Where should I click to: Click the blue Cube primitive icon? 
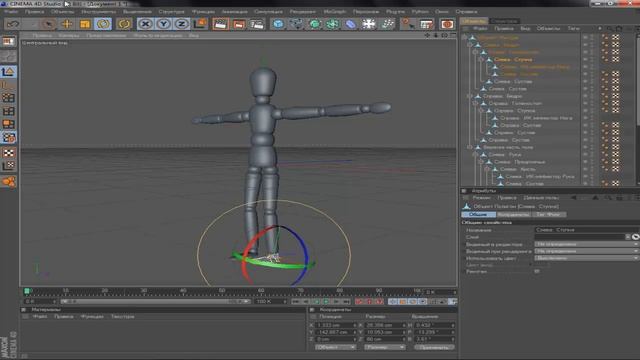click(278, 24)
